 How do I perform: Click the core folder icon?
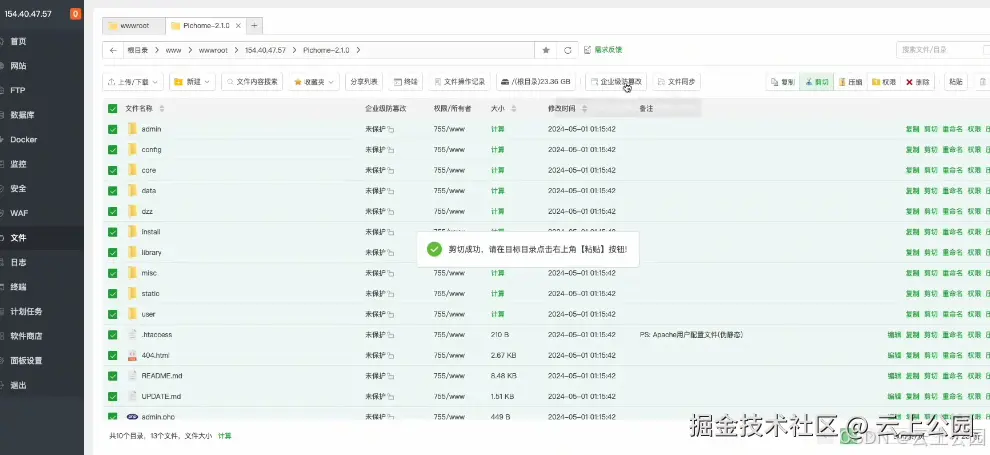tap(132, 170)
